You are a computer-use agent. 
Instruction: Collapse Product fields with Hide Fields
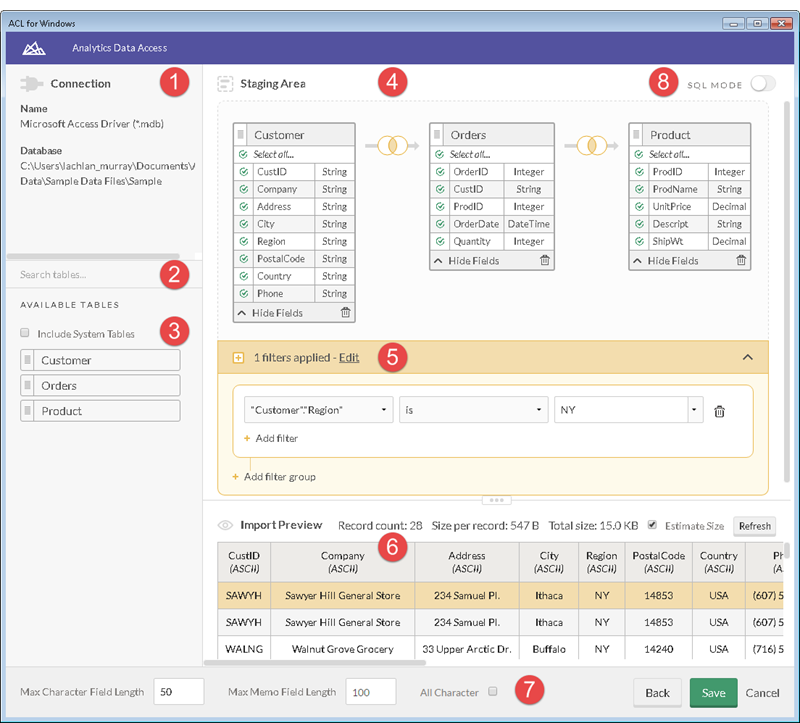point(666,261)
